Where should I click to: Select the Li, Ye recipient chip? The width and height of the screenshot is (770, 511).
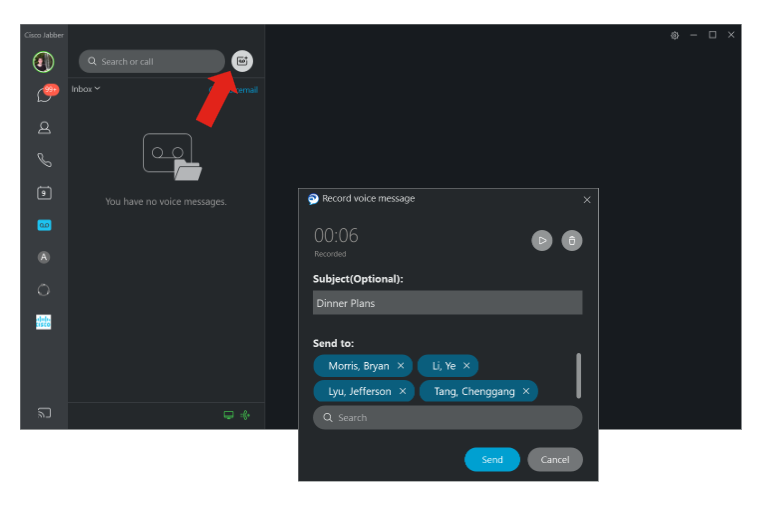click(448, 366)
